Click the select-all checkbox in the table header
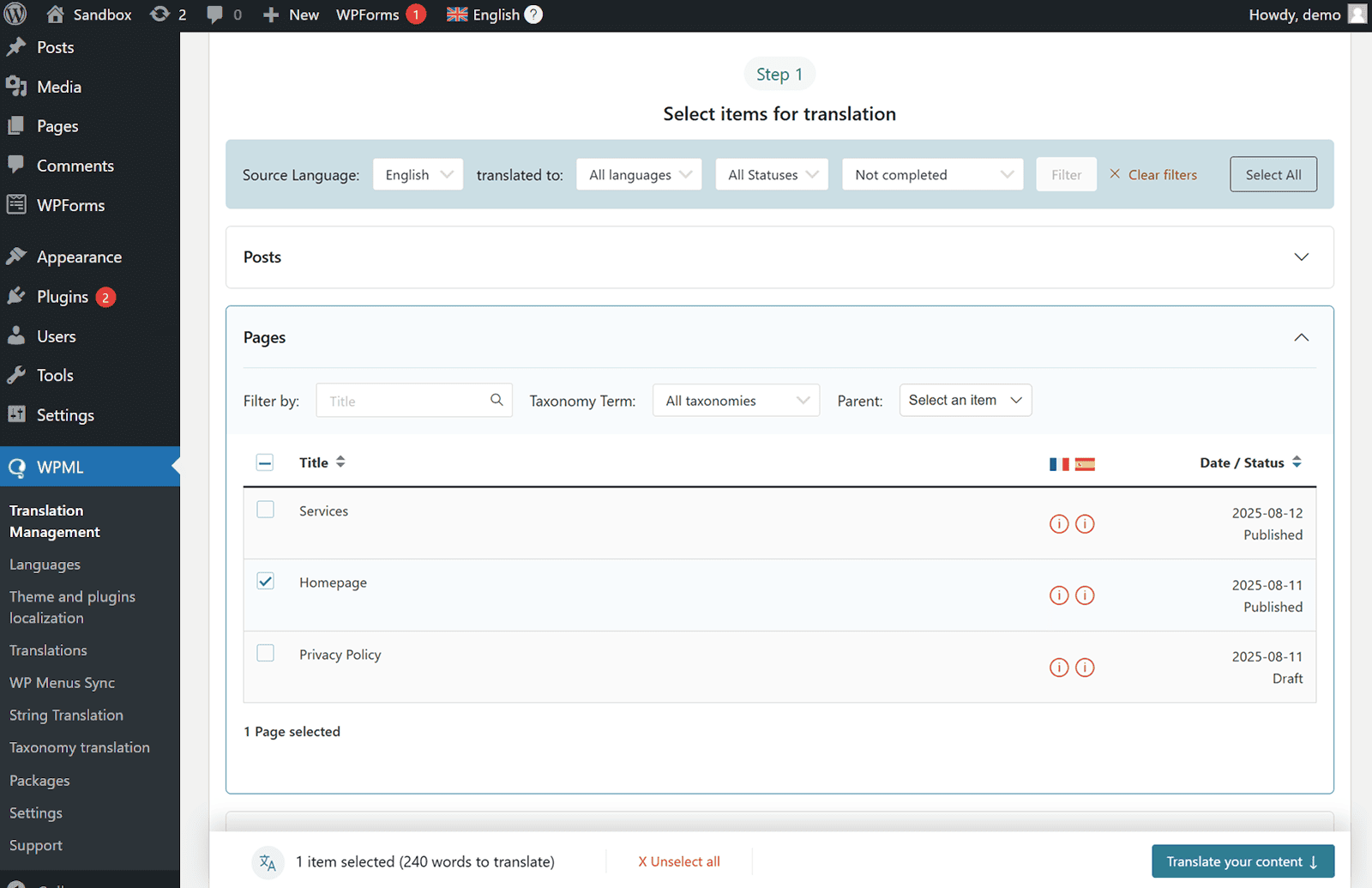The height and width of the screenshot is (888, 1372). pyautogui.click(x=265, y=462)
